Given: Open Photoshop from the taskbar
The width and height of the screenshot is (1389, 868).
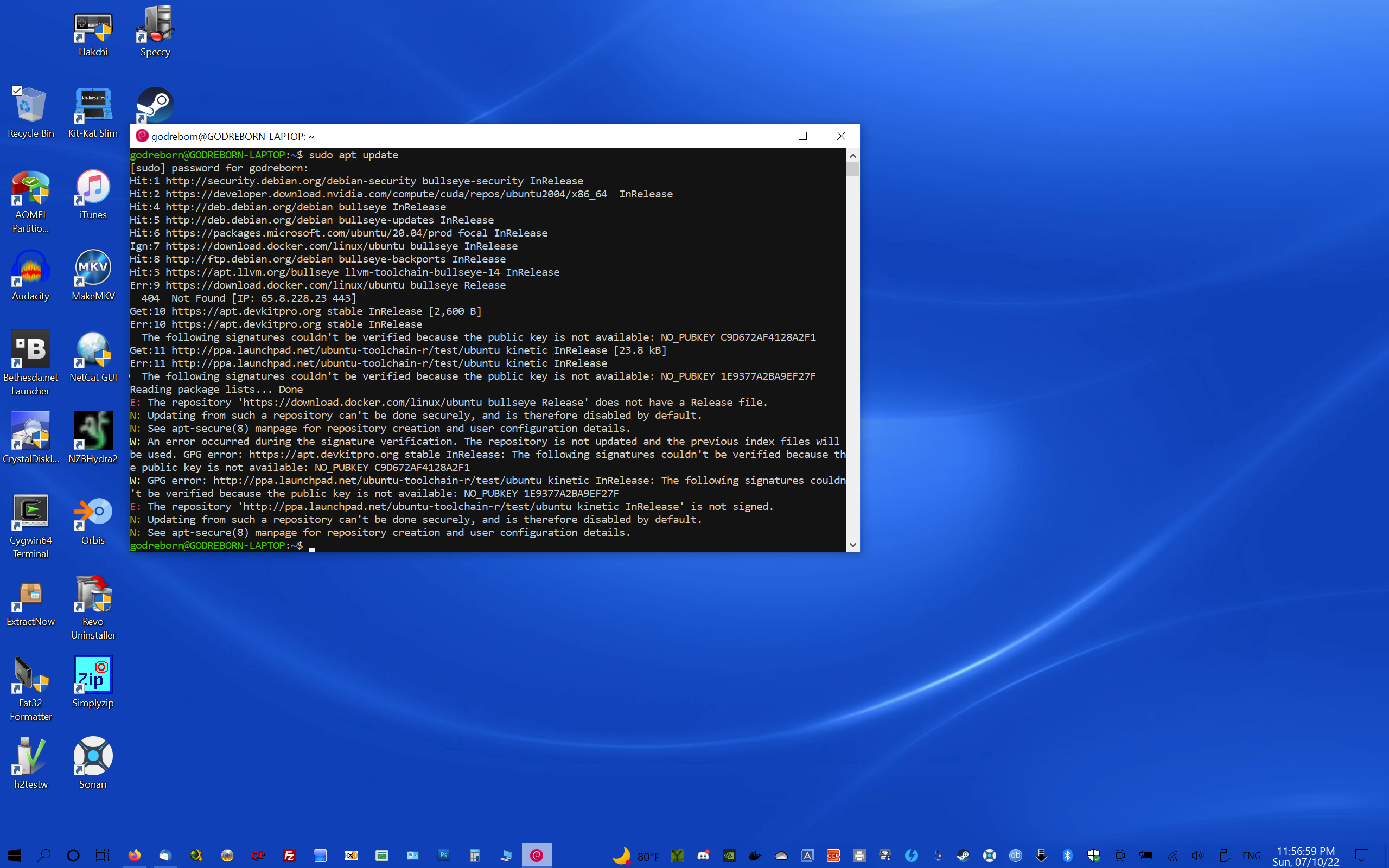Looking at the screenshot, I should (444, 856).
